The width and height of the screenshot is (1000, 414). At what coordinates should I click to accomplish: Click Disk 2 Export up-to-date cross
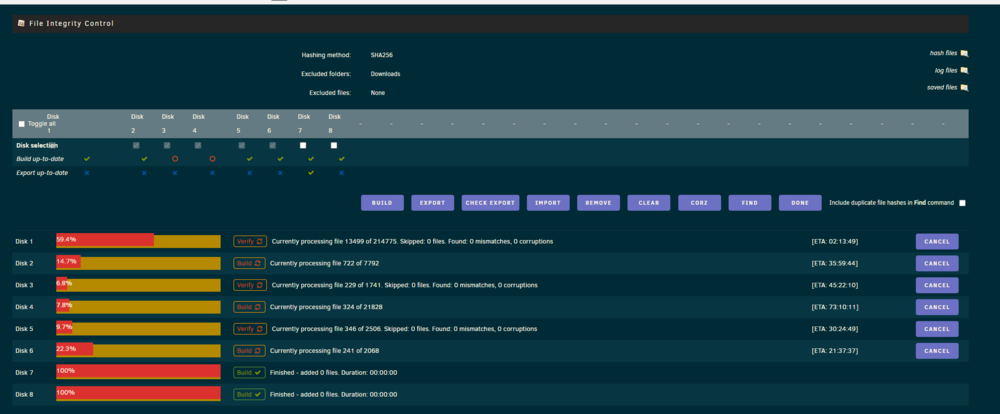click(144, 173)
